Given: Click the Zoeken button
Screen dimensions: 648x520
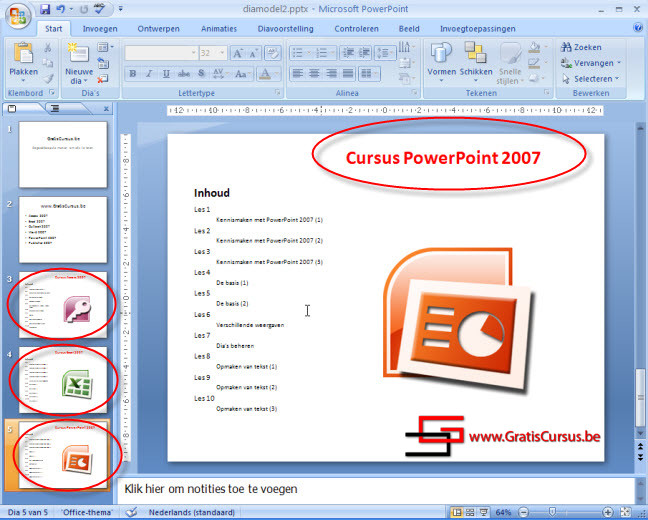Looking at the screenshot, I should click(x=581, y=47).
